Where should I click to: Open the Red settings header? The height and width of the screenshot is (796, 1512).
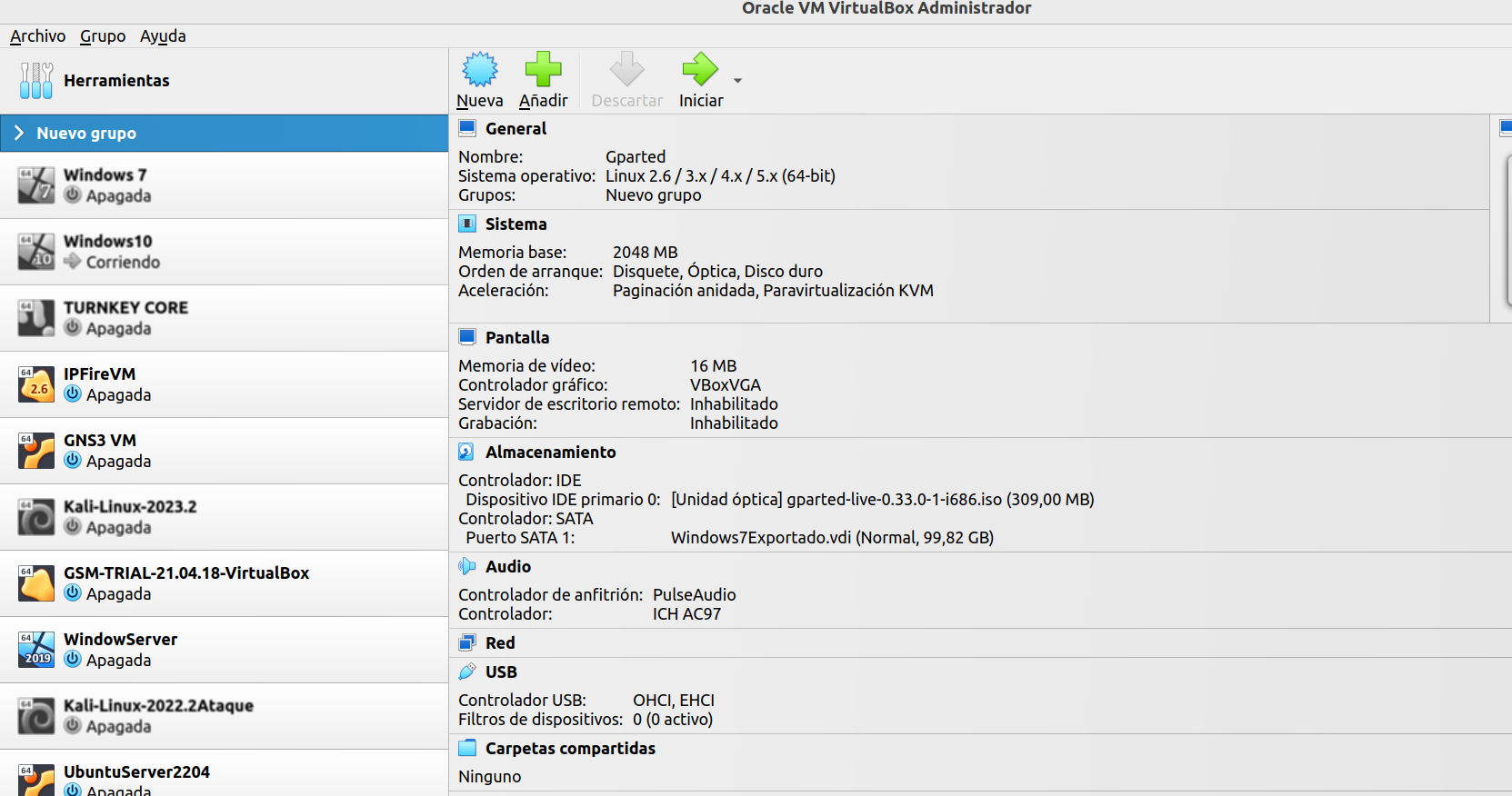pos(500,642)
